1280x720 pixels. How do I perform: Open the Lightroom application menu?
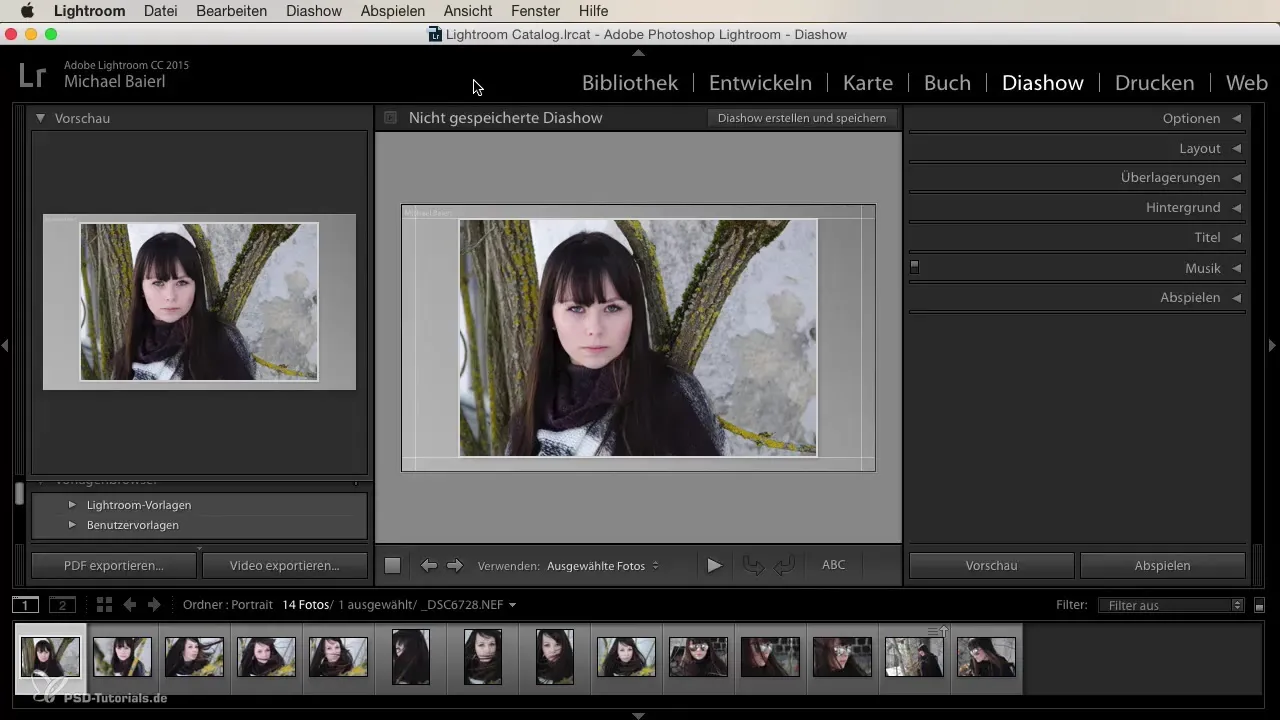pos(90,11)
